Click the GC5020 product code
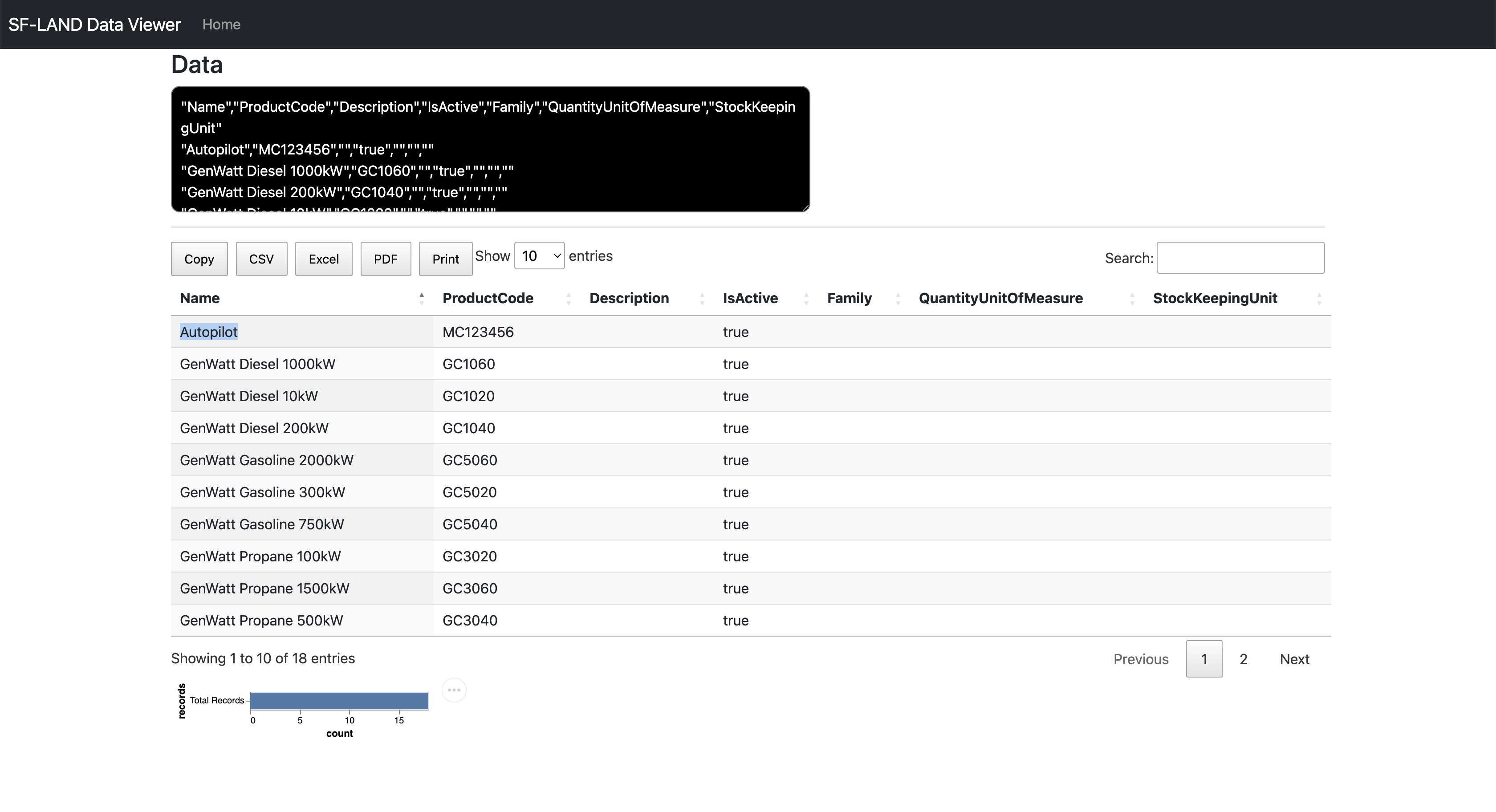The width and height of the screenshot is (1496, 812). click(x=469, y=492)
